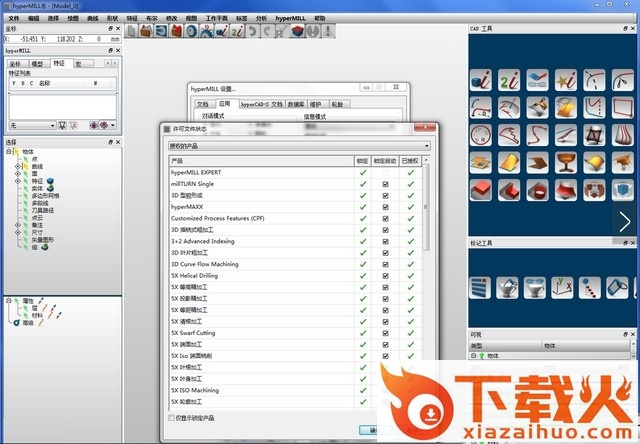Screen dimensions: 640x444
Task: Click the filter icon in feature list panel
Action: click(x=62, y=125)
